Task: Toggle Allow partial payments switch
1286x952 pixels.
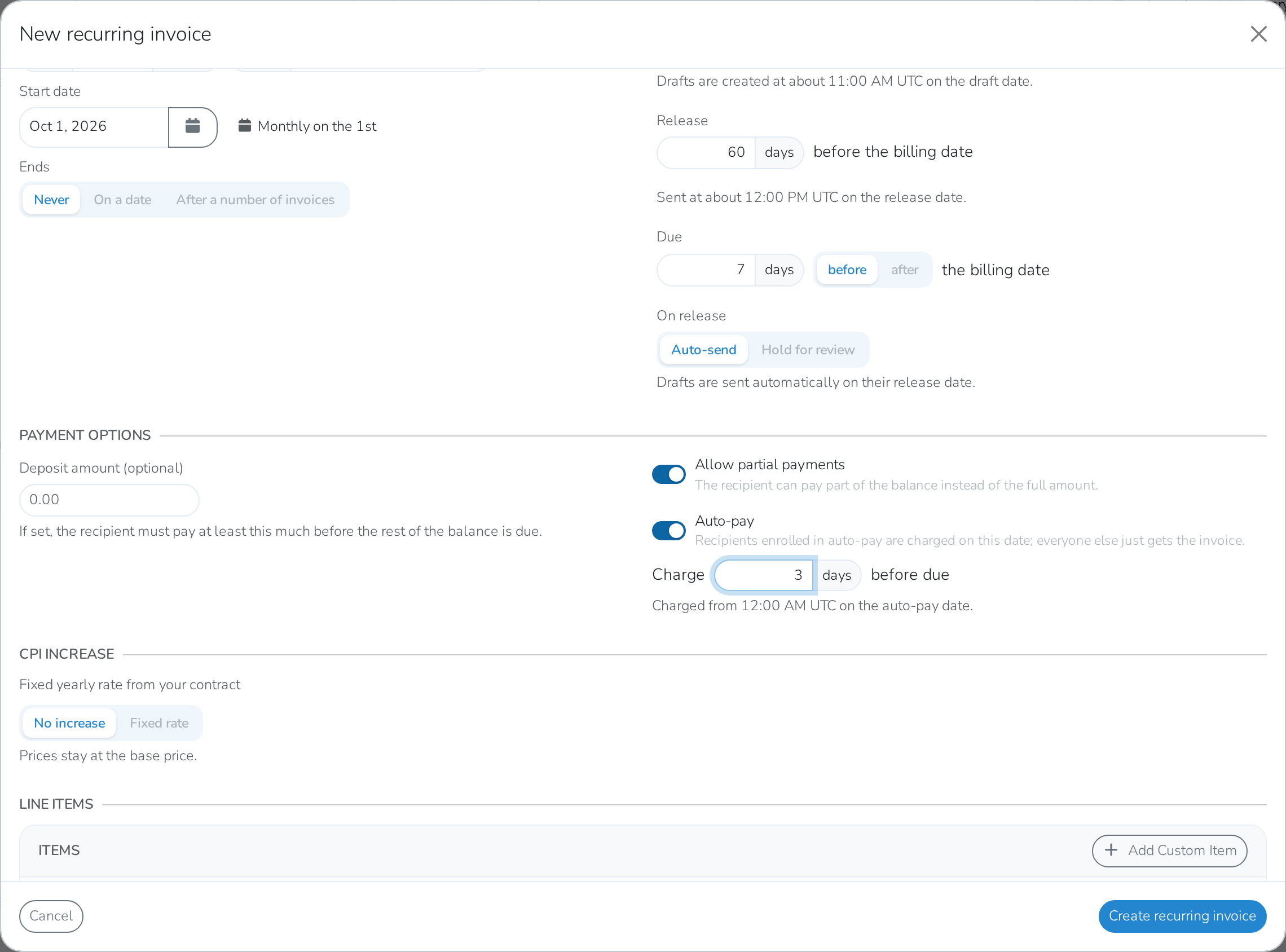Action: 668,474
